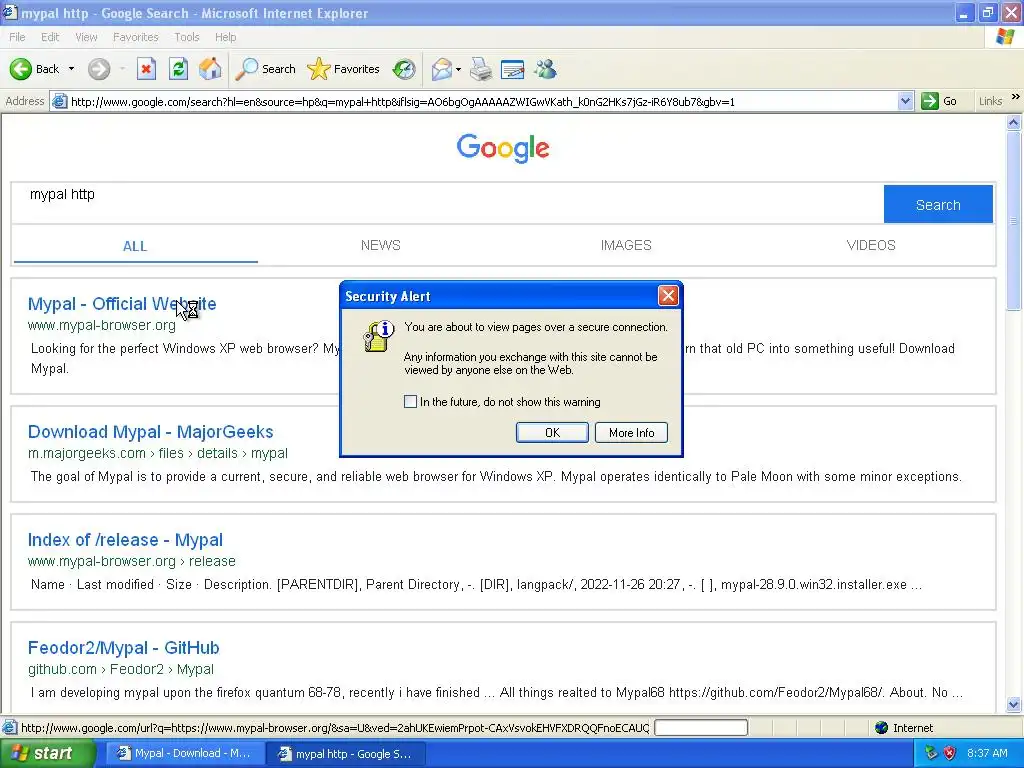Switch to 'Mypal - Download' taskbar window

point(184,753)
